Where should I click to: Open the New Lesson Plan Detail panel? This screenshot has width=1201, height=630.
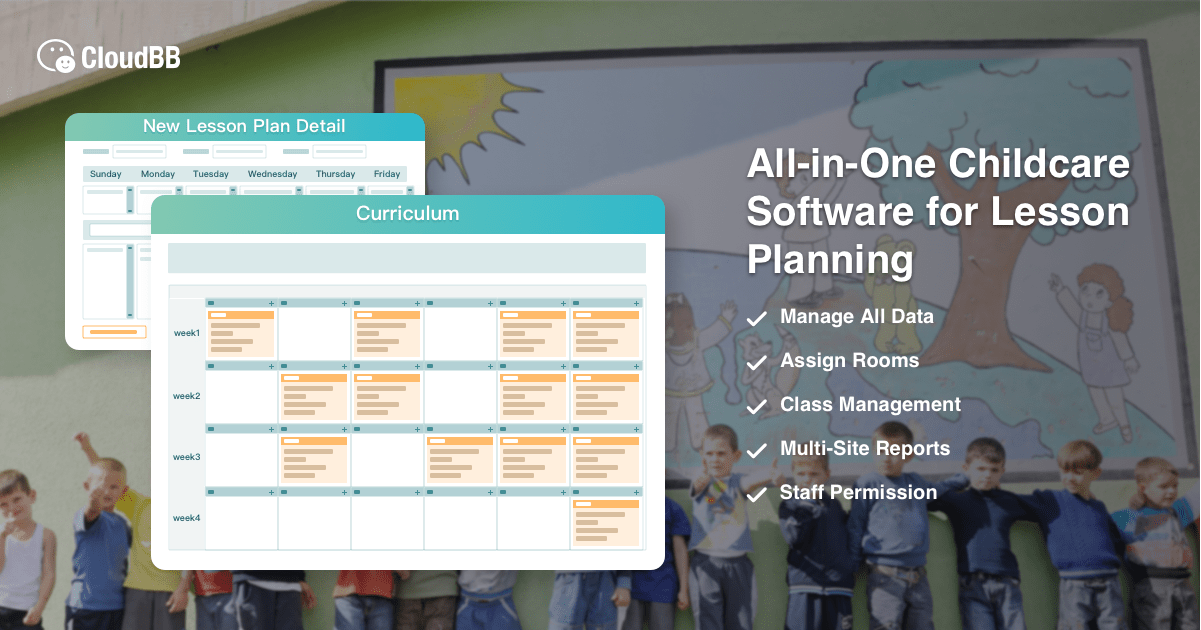point(245,126)
